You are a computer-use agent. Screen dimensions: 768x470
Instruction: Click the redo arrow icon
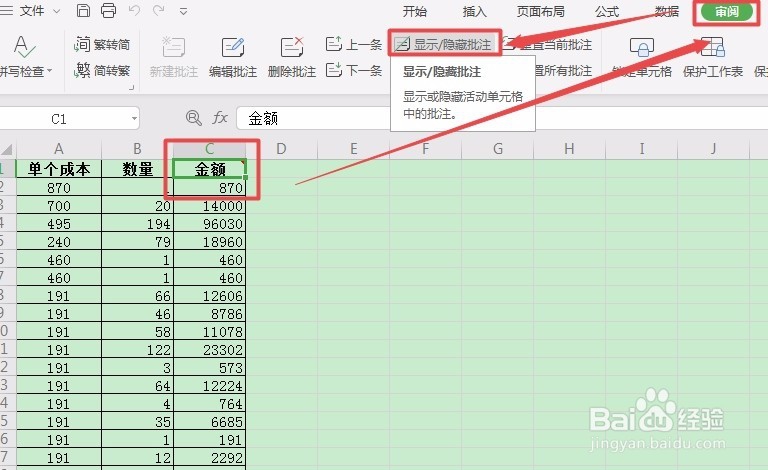pos(158,10)
